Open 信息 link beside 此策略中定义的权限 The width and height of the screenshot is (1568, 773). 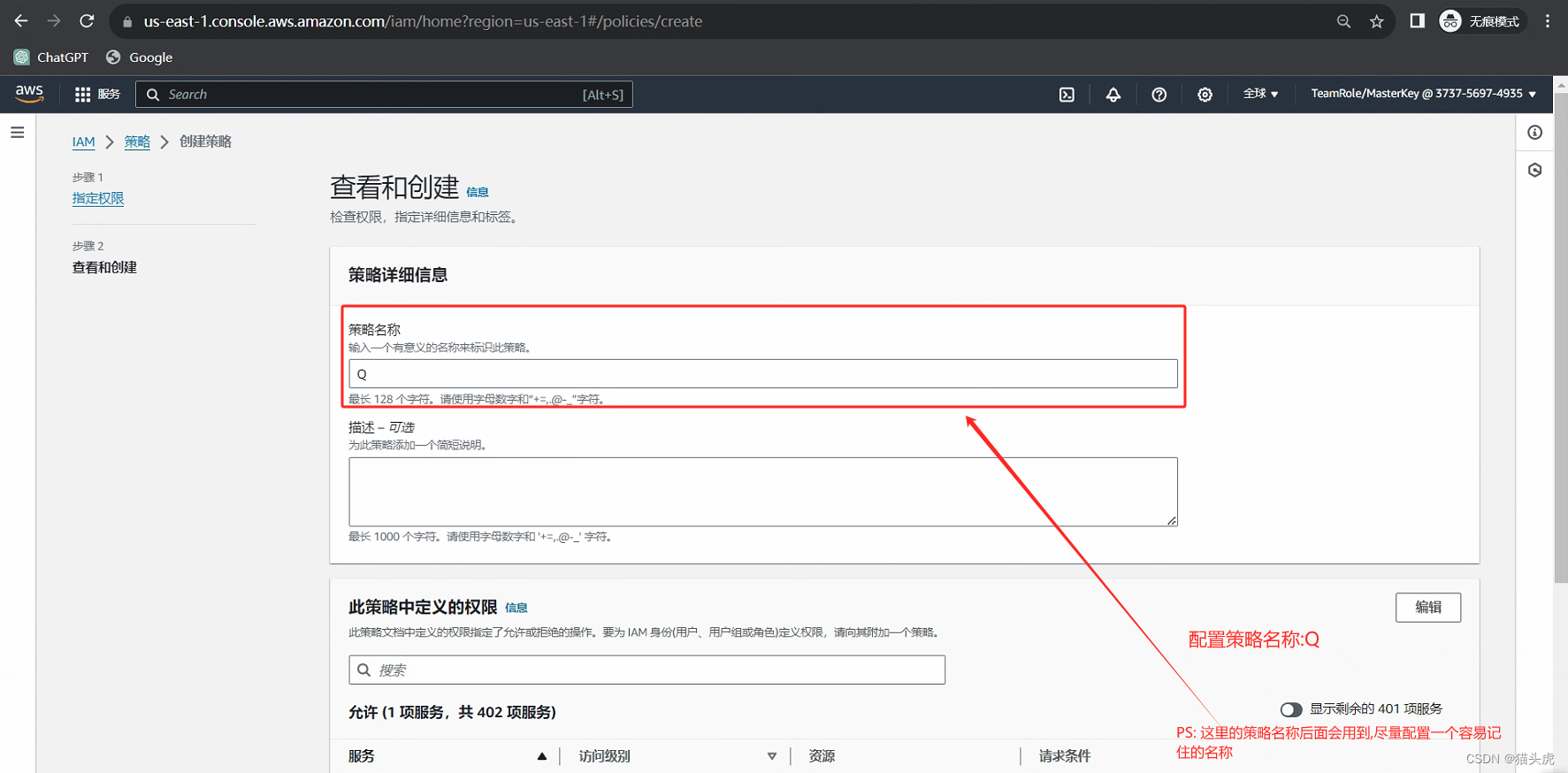coord(516,608)
